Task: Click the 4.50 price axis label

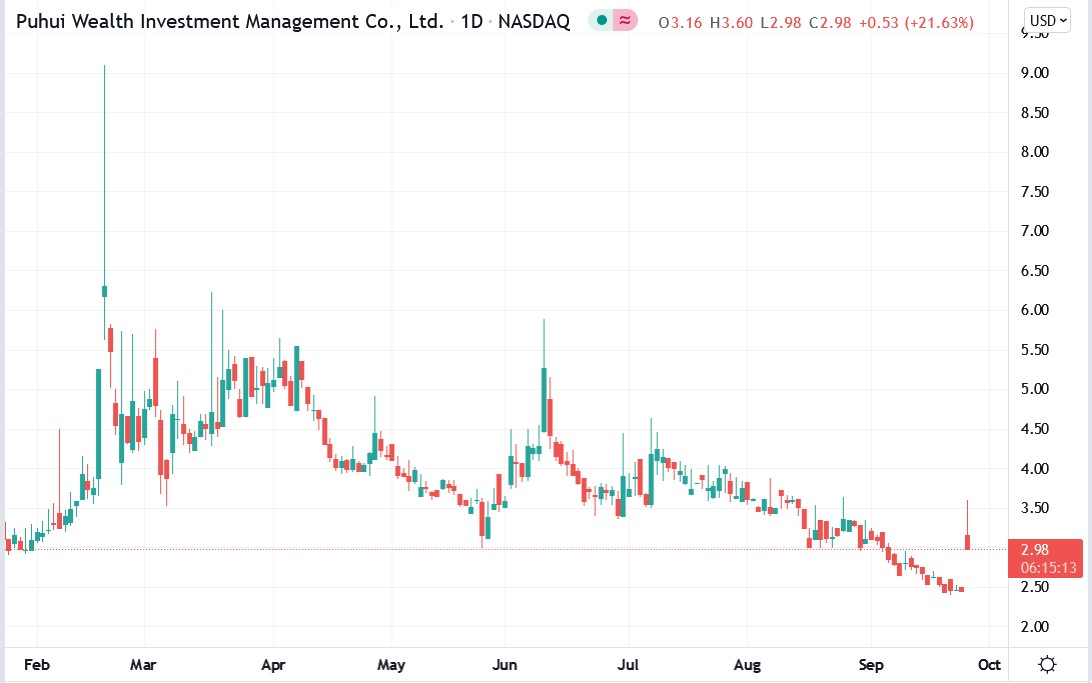Action: [x=1035, y=428]
